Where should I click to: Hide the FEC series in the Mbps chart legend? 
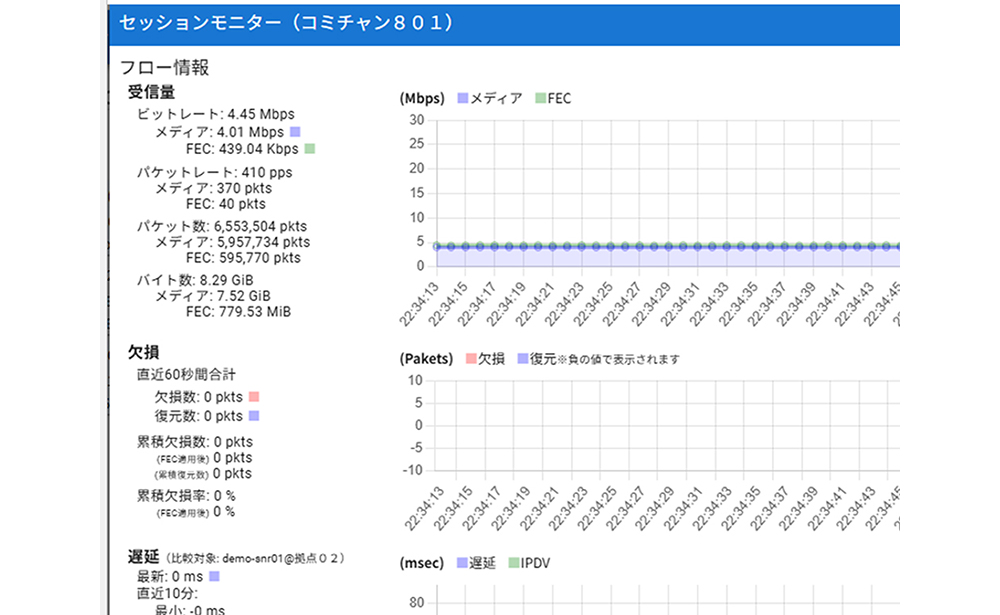(553, 98)
